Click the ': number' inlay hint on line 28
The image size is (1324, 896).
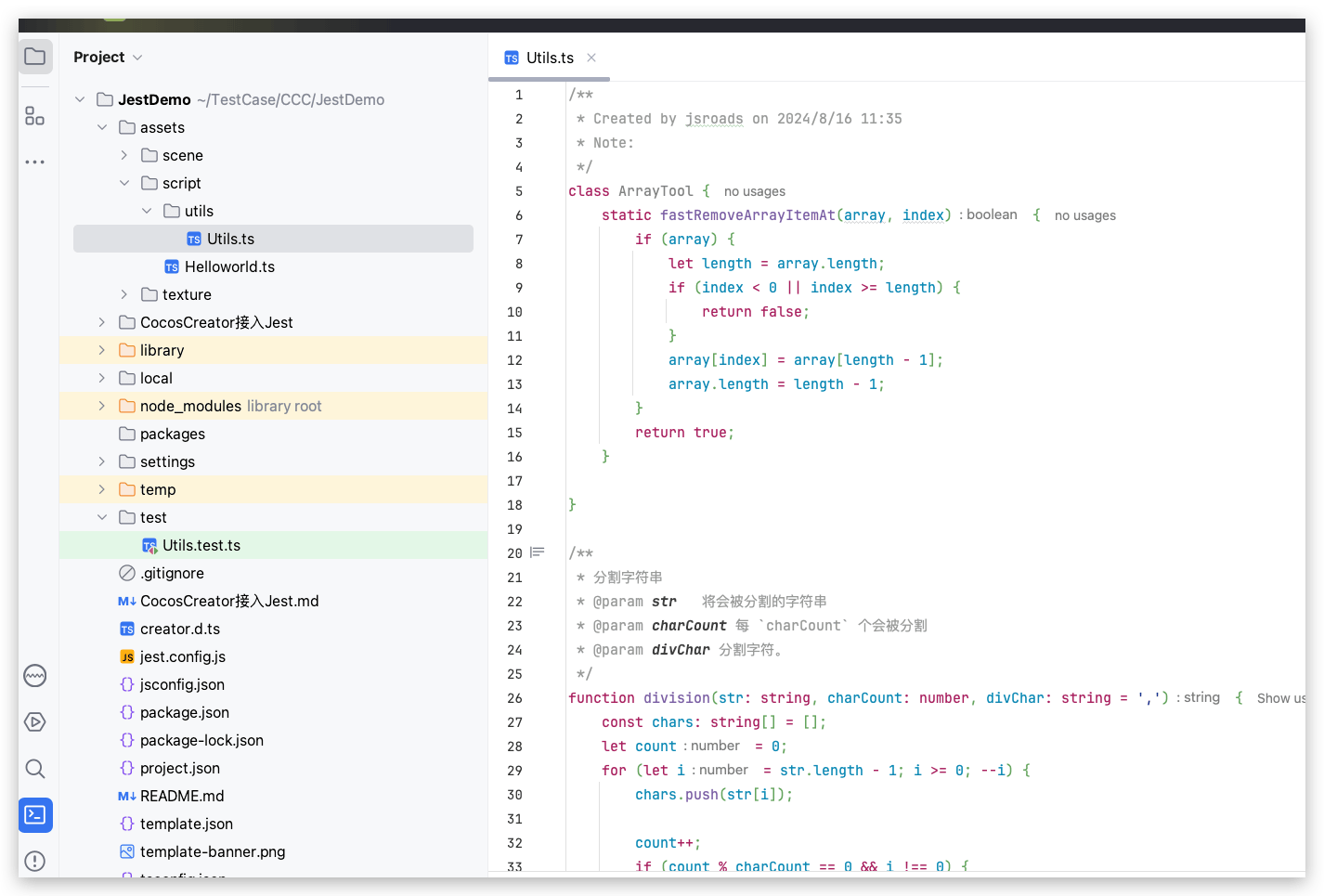tap(711, 746)
